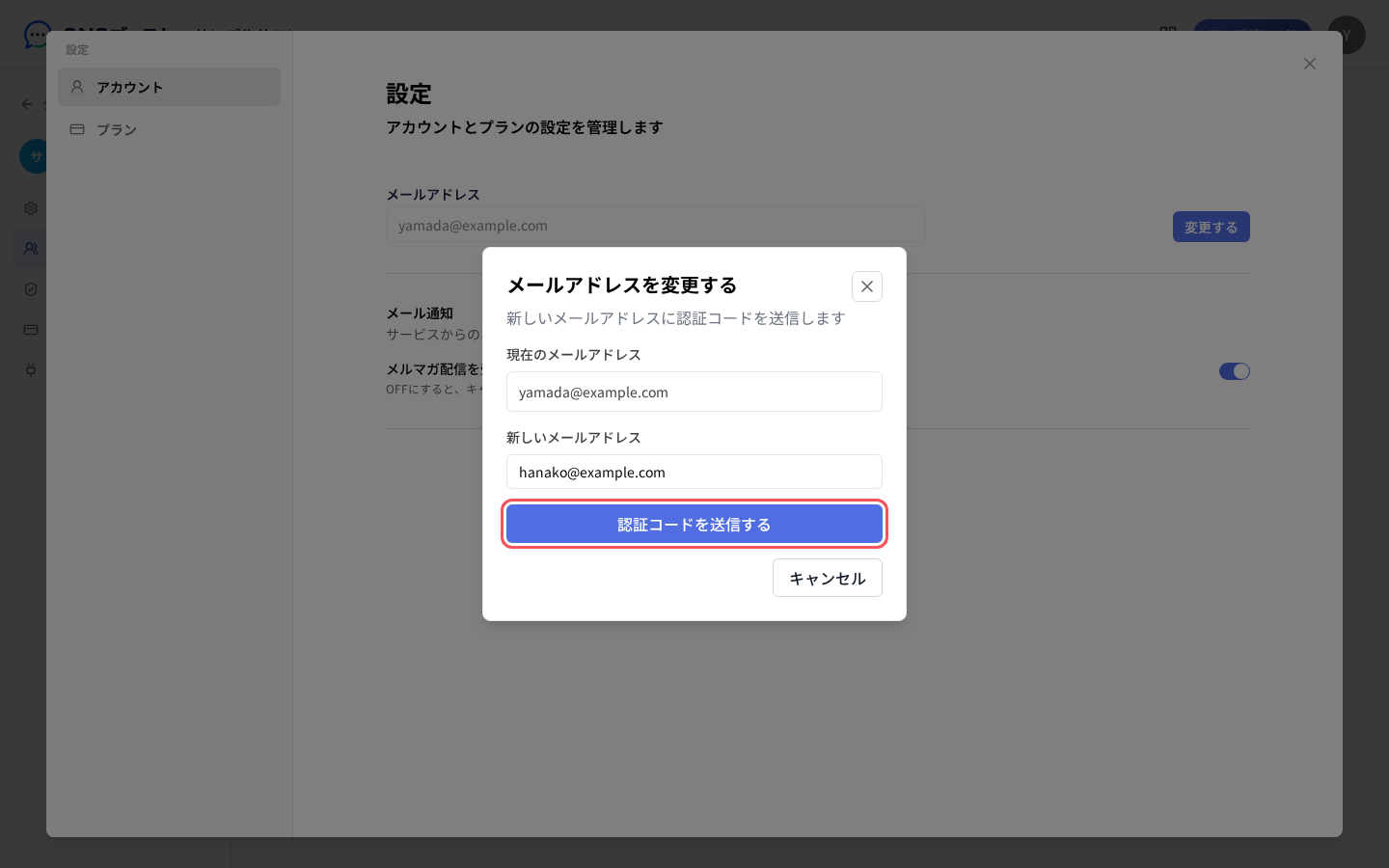Close the メールアドレスを変更する dialog
1389x868 pixels.
[867, 286]
